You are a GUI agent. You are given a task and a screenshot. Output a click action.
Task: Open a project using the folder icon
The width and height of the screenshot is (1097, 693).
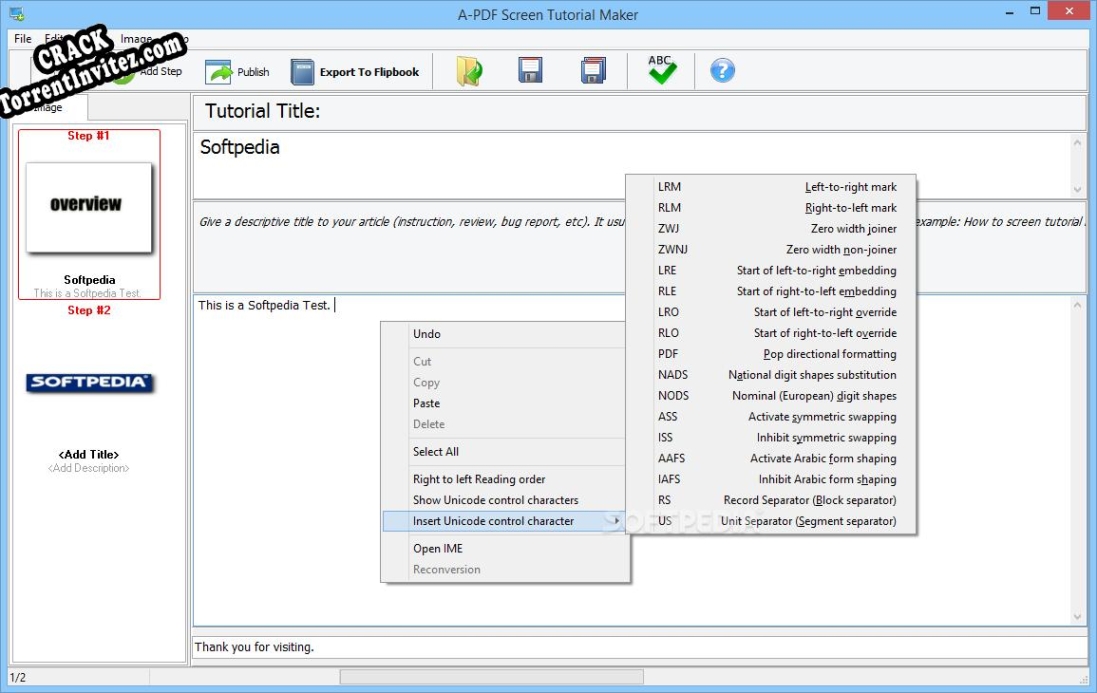(469, 70)
